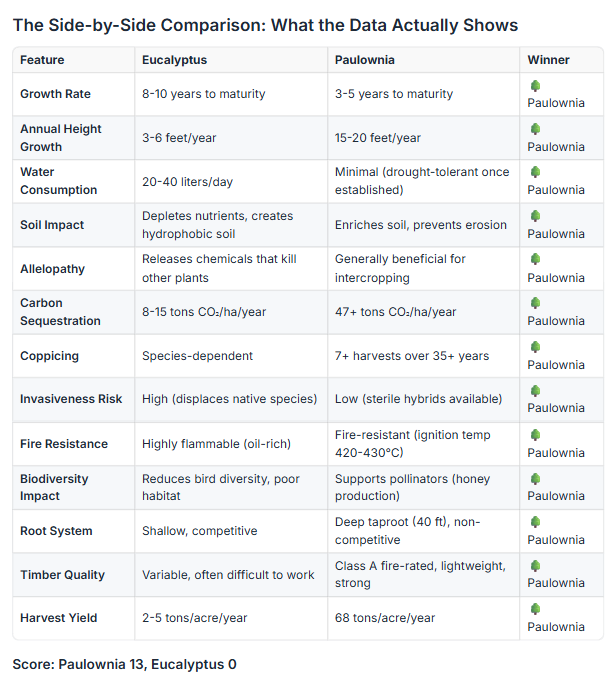Click the Feature column header
The height and width of the screenshot is (689, 616).
point(42,60)
